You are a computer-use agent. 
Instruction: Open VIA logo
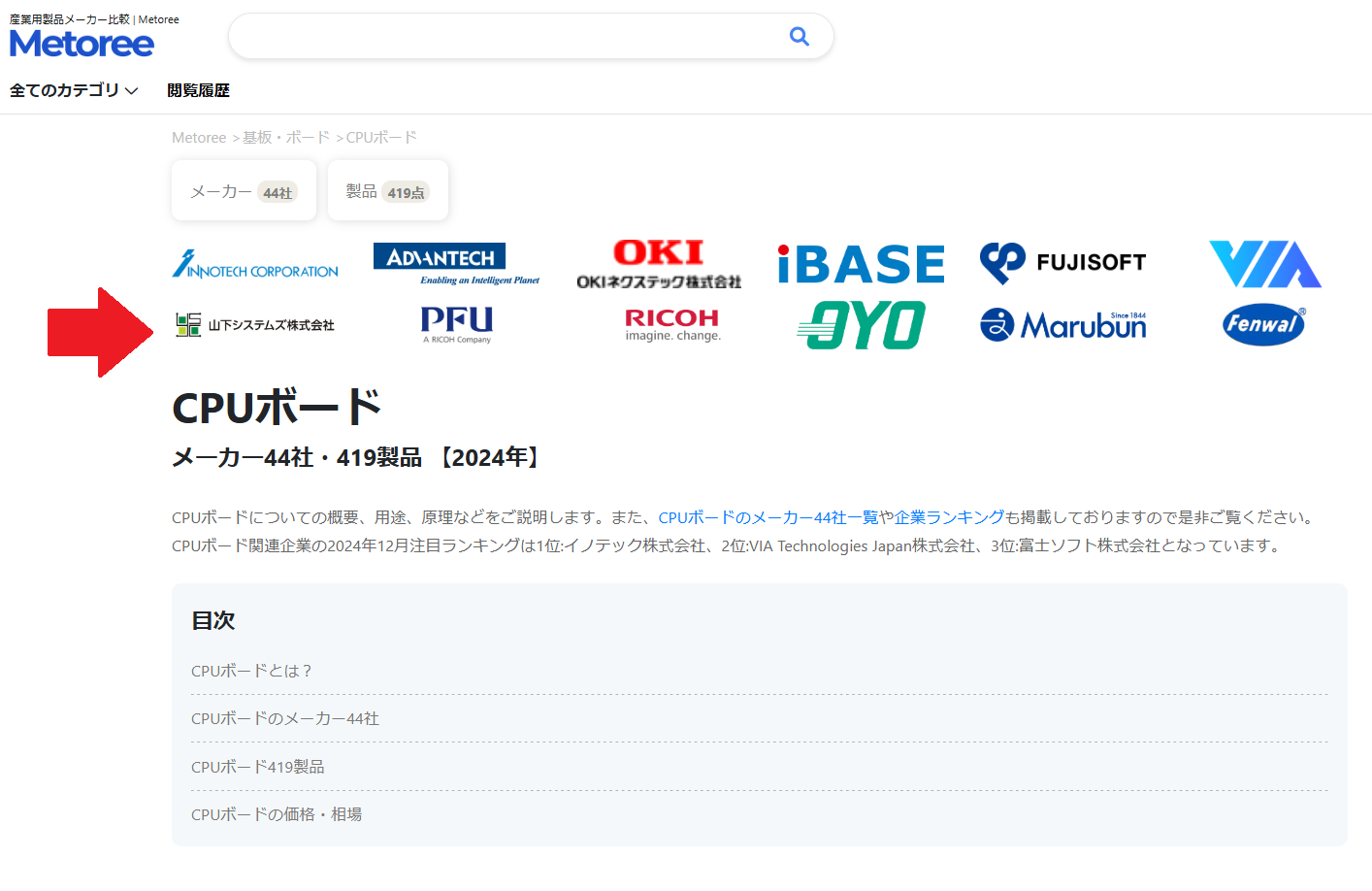coord(1265,264)
